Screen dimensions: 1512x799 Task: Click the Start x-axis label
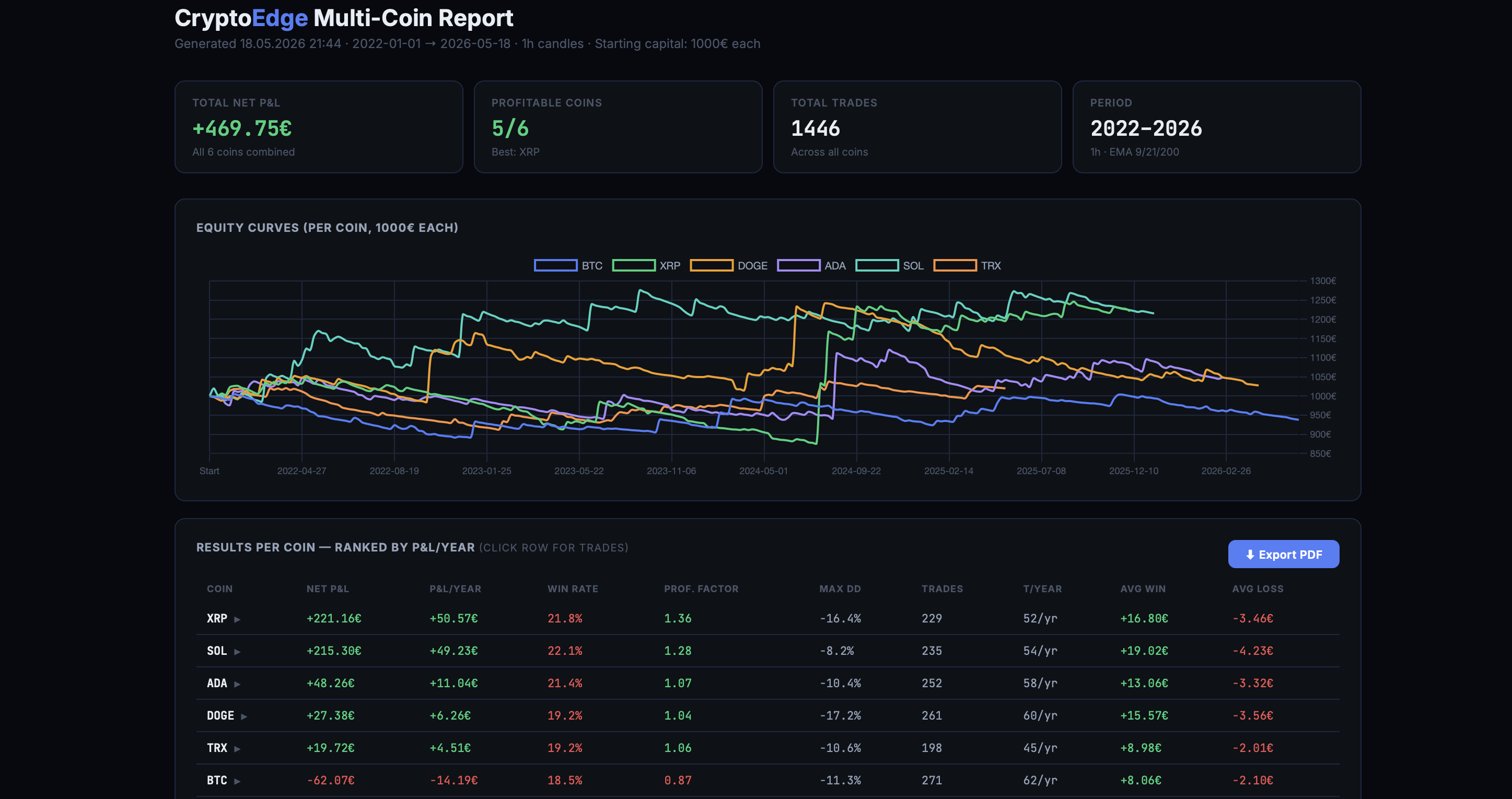[x=209, y=471]
